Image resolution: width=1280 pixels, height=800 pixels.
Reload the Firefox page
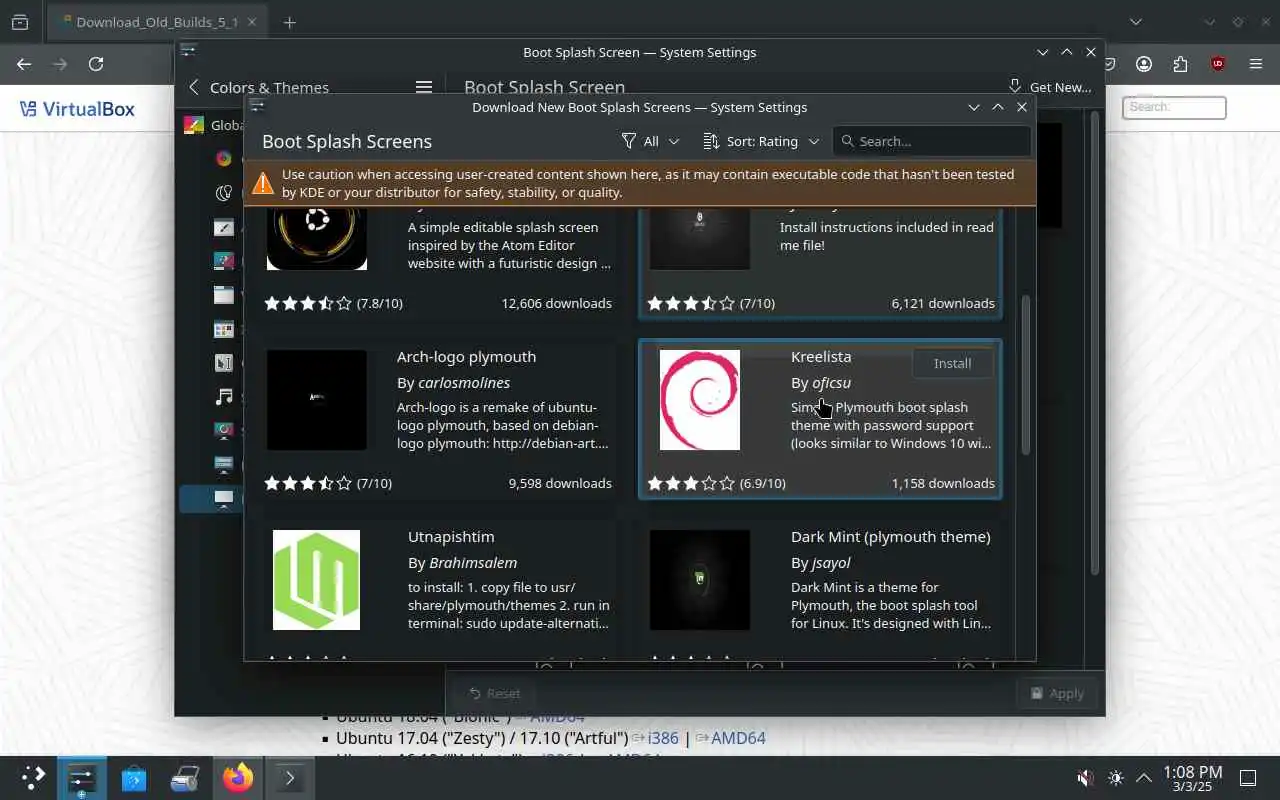[96, 64]
